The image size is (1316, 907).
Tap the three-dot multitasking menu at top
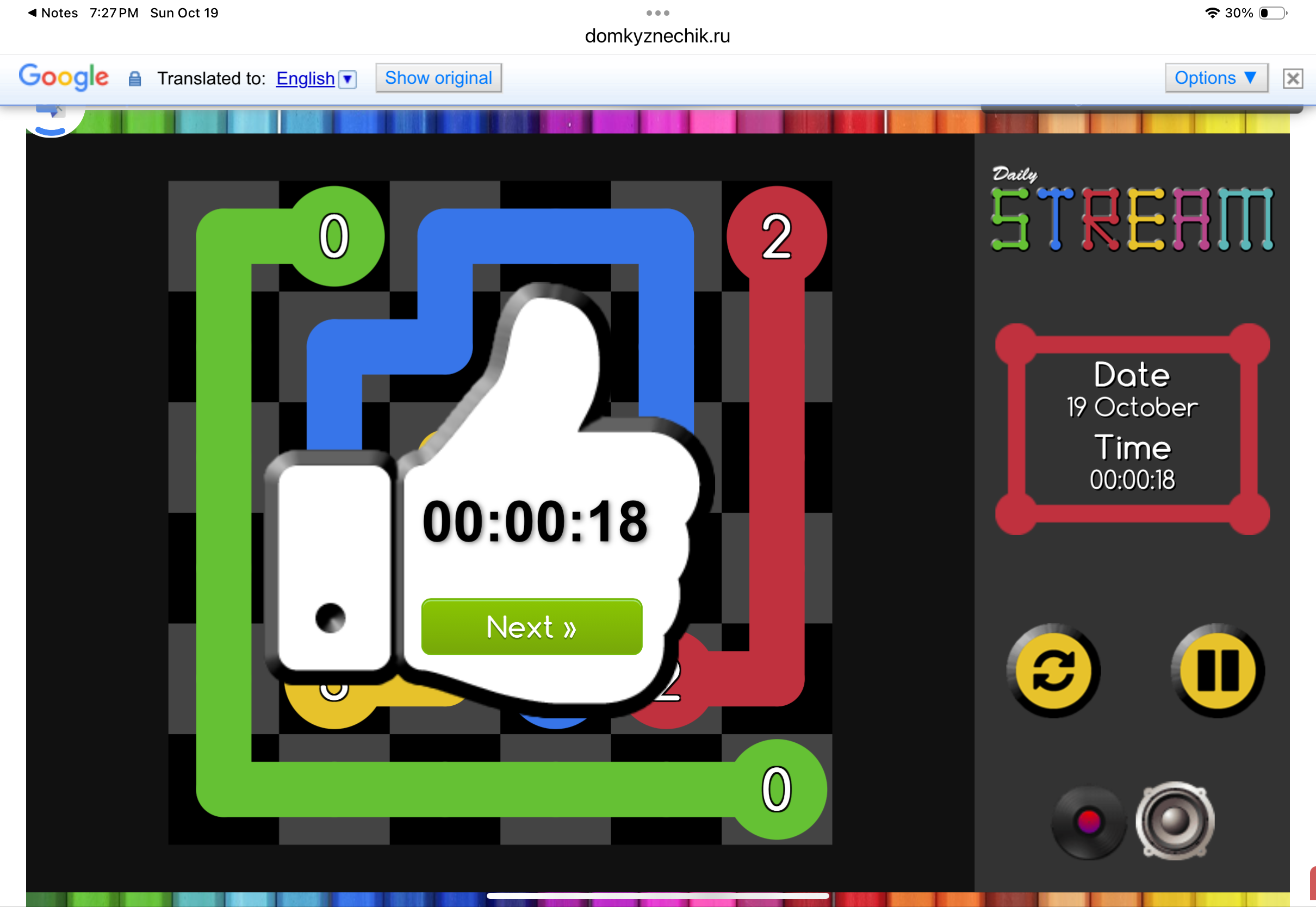(x=657, y=13)
